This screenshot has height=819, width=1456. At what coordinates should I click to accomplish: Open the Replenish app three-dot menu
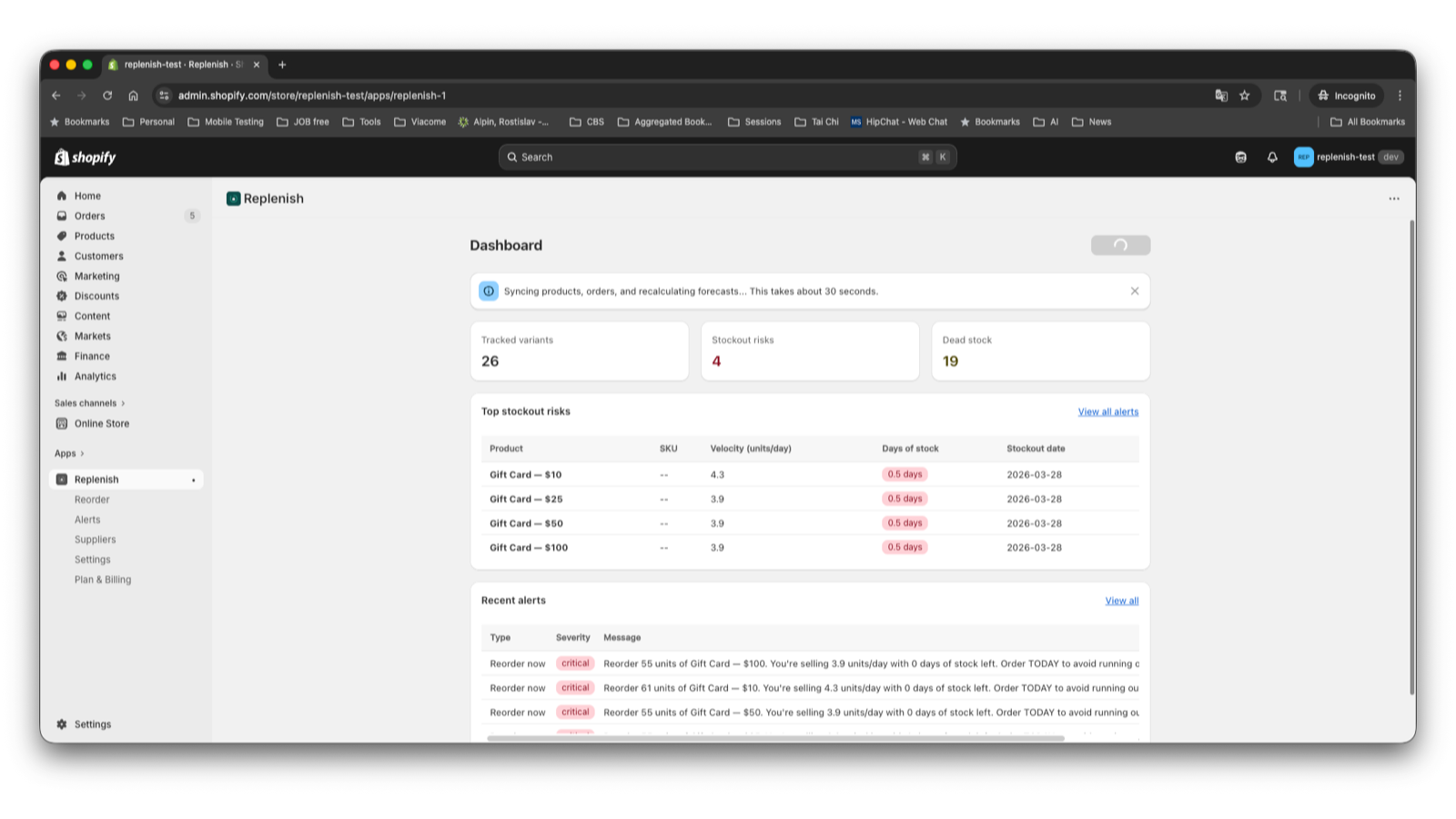[x=1394, y=198]
